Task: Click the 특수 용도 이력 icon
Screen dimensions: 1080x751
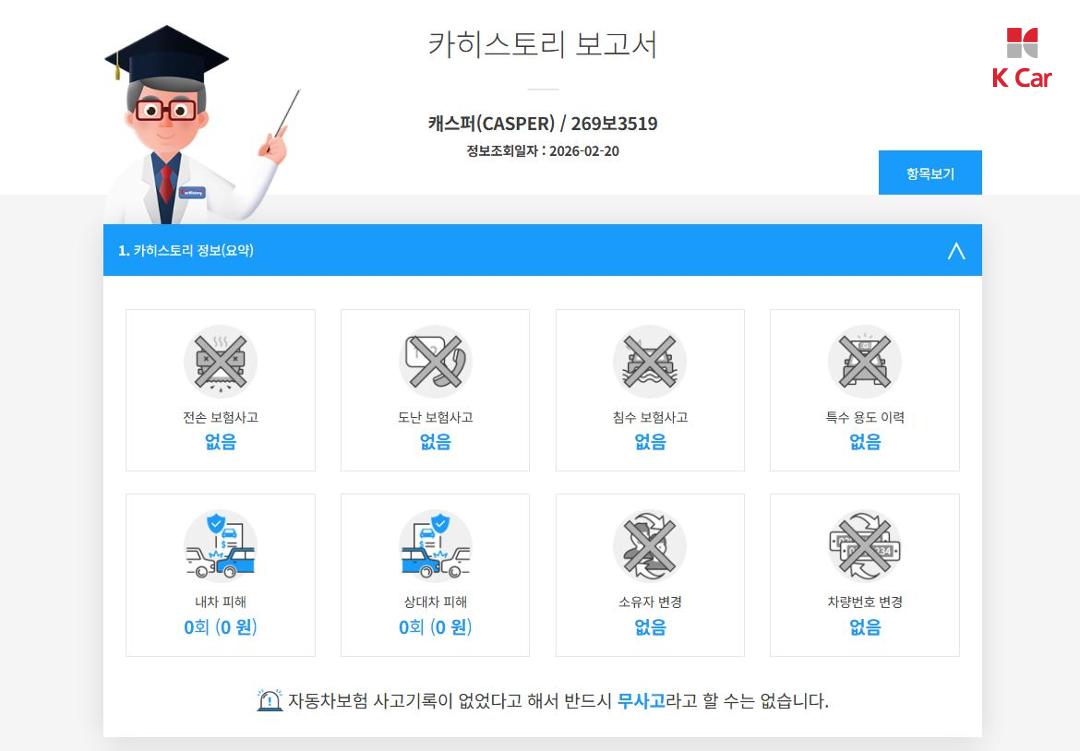Action: click(864, 361)
